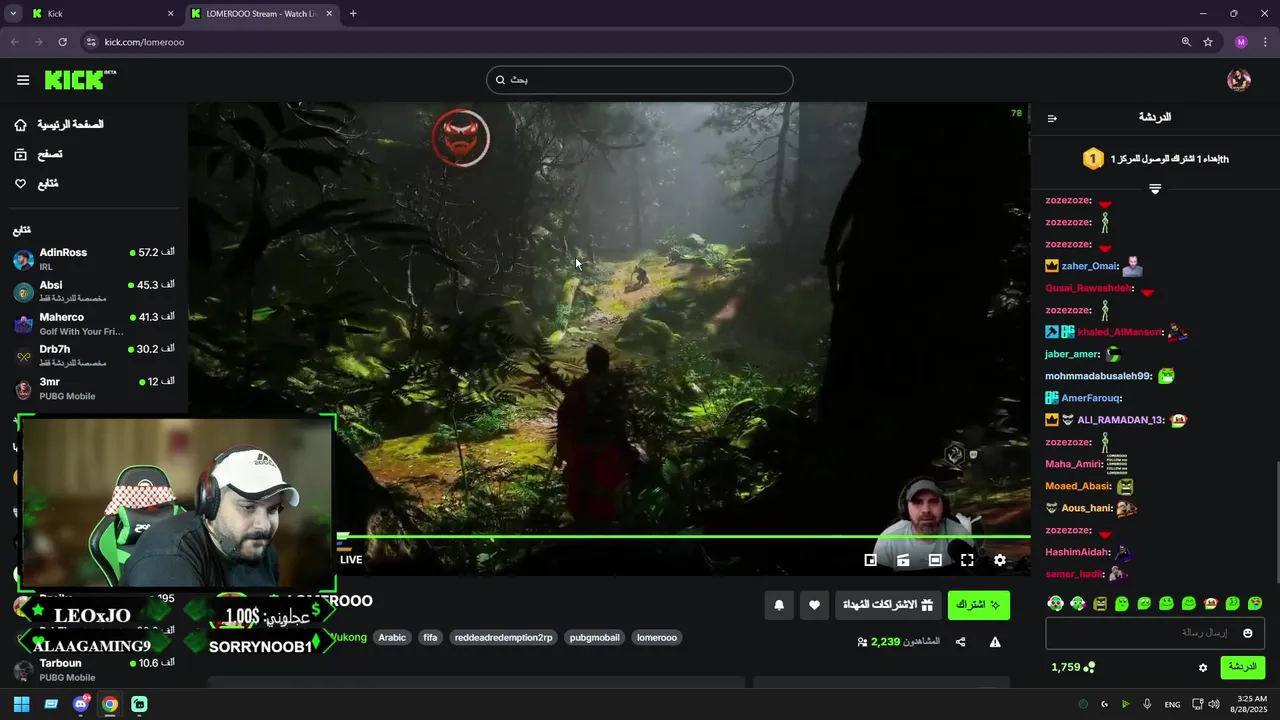Image resolution: width=1280 pixels, height=720 pixels.
Task: Open Tarboun channel in sidebar
Action: click(x=94, y=670)
